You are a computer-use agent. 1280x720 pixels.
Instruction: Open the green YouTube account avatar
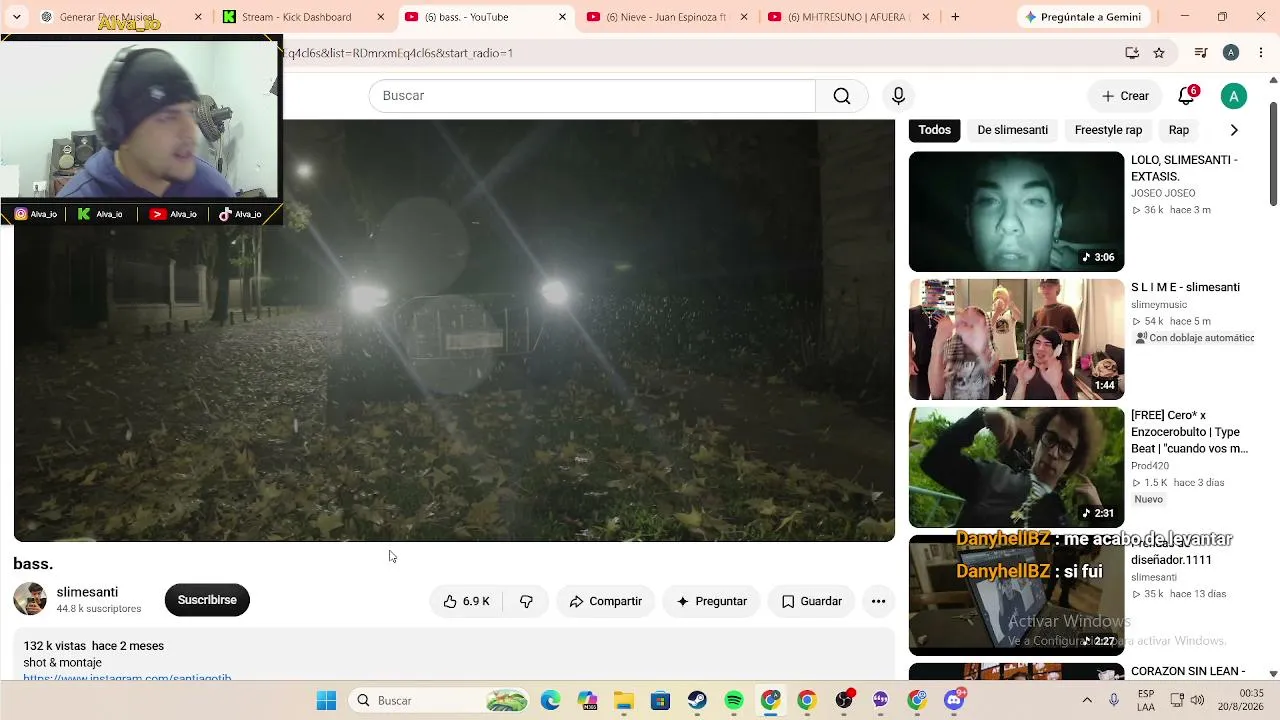point(1234,96)
